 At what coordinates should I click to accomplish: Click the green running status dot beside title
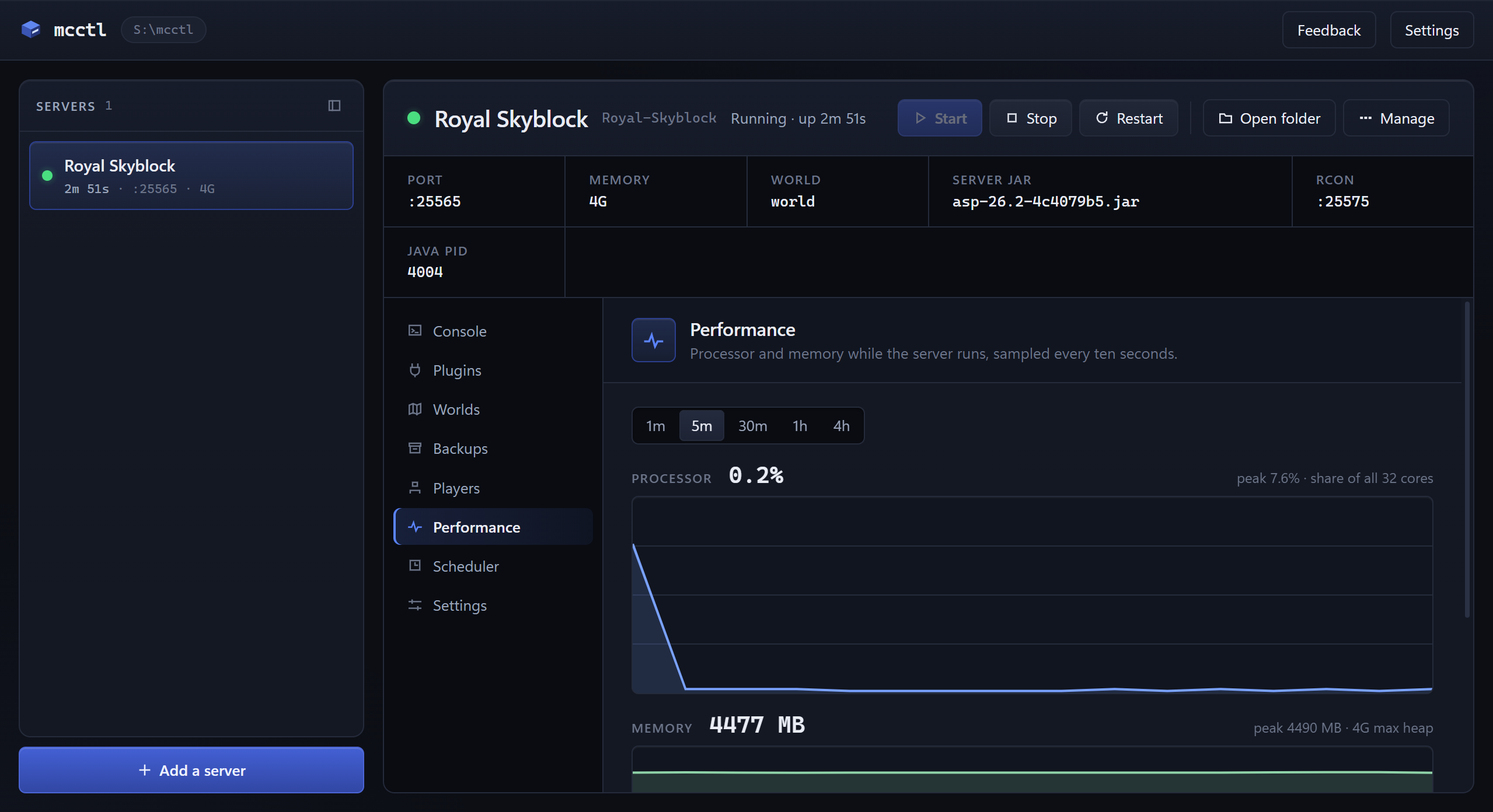(x=414, y=118)
